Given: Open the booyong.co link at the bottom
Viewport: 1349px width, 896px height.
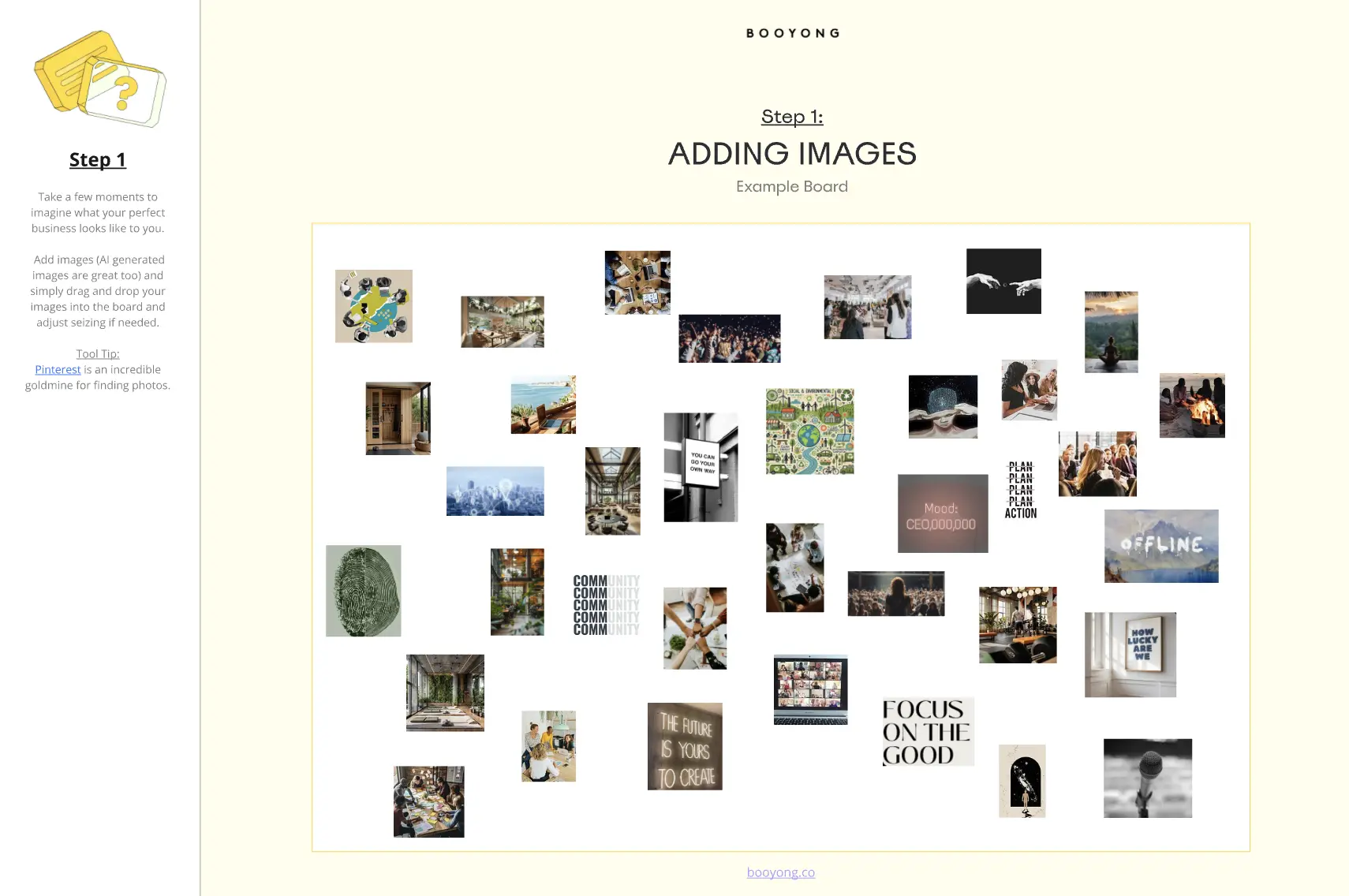Looking at the screenshot, I should 780,872.
